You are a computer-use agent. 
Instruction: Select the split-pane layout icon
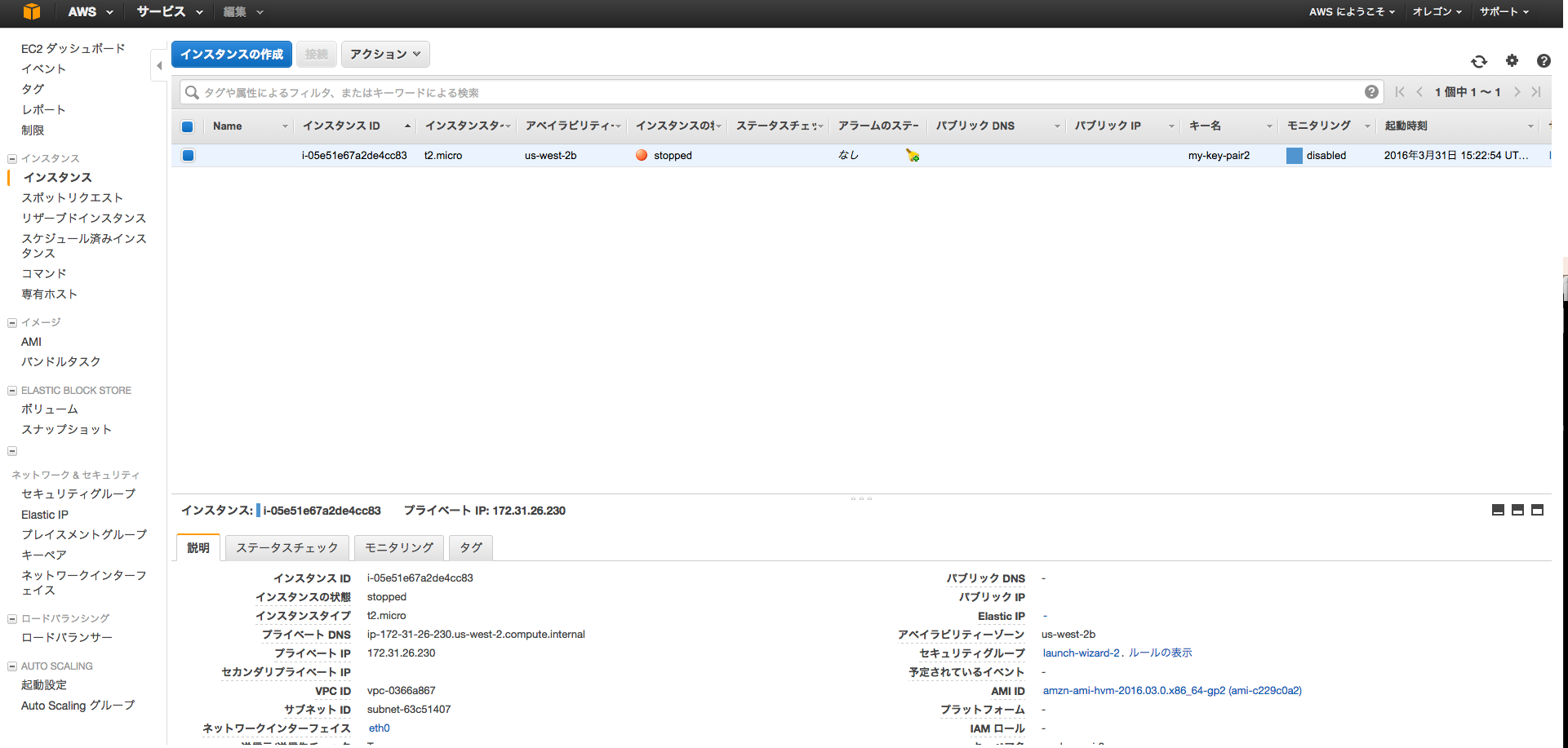point(1517,510)
